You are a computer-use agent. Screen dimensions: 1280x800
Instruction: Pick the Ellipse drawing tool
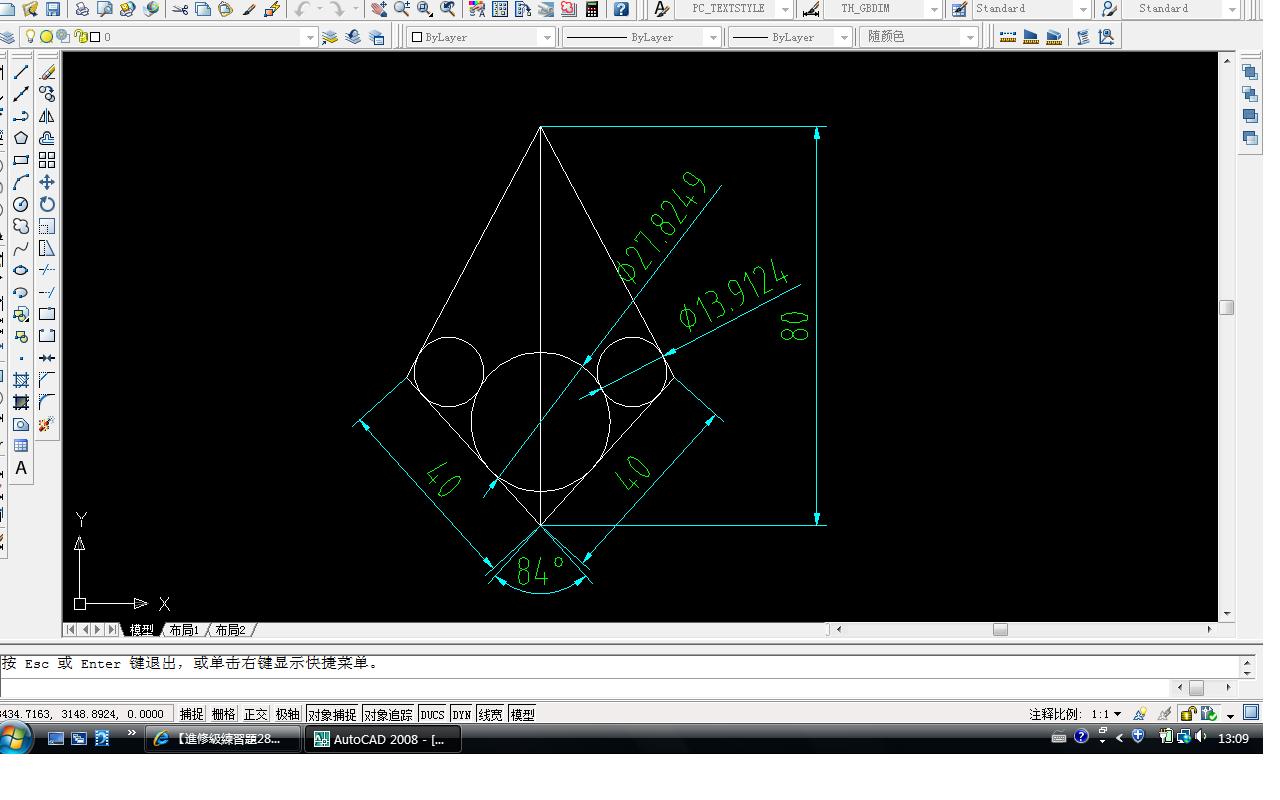click(21, 270)
